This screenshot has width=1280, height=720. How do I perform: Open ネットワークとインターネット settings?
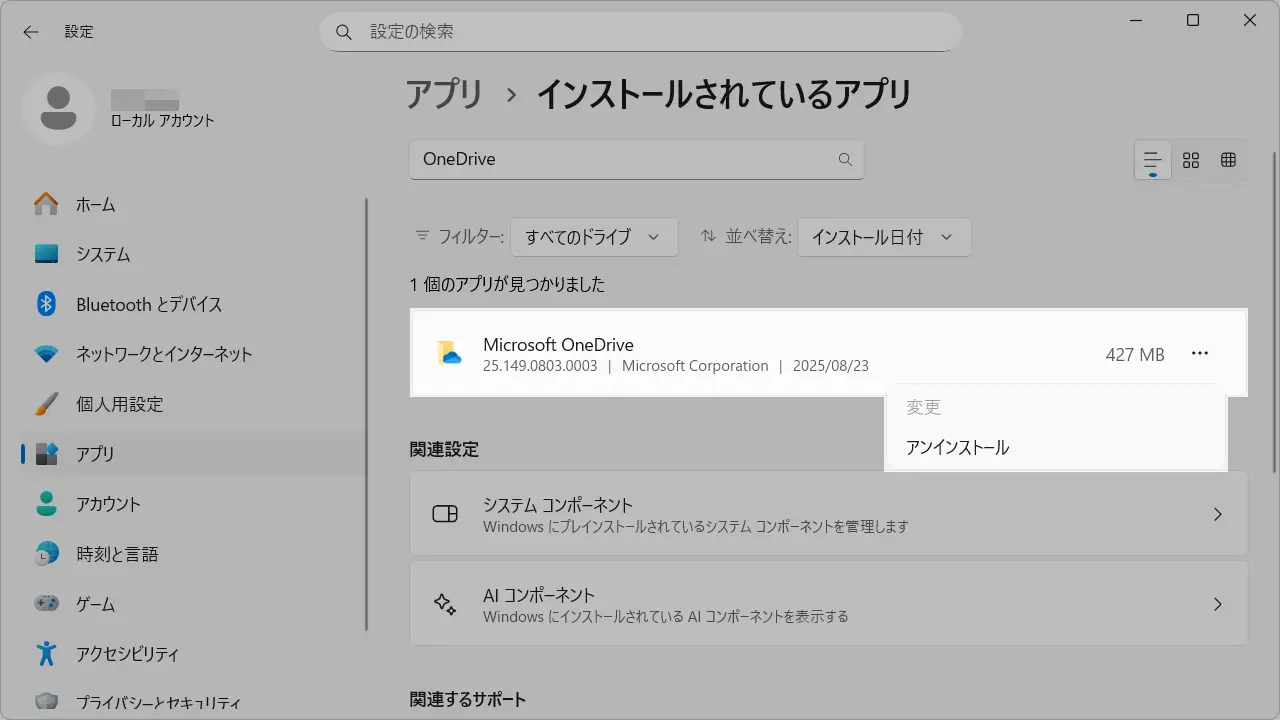193,354
